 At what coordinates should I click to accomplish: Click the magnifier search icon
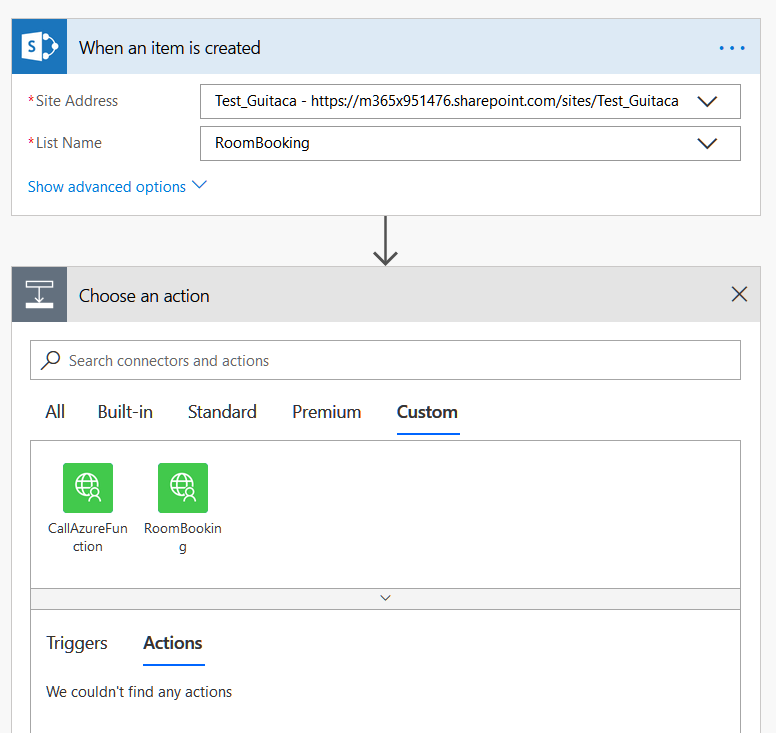(50, 360)
